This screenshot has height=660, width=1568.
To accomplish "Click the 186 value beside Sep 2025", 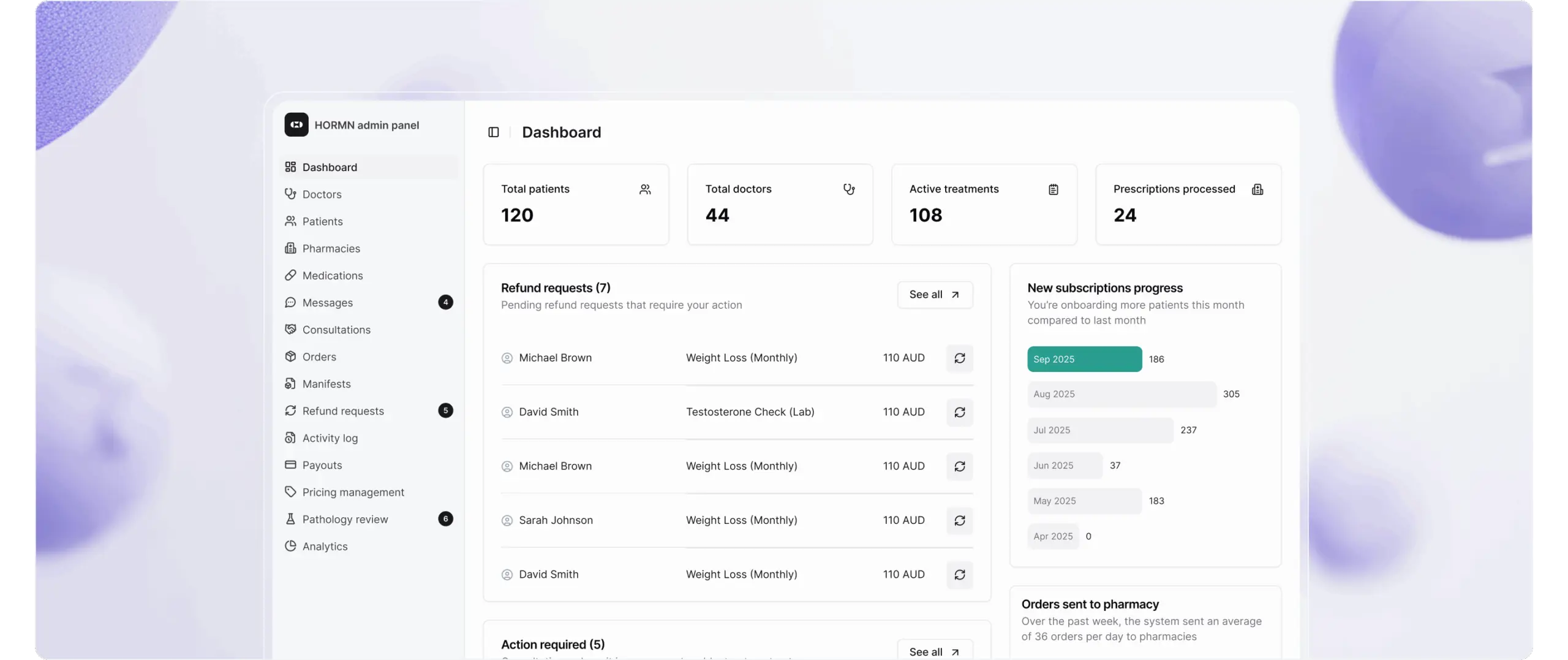I will (x=1156, y=359).
